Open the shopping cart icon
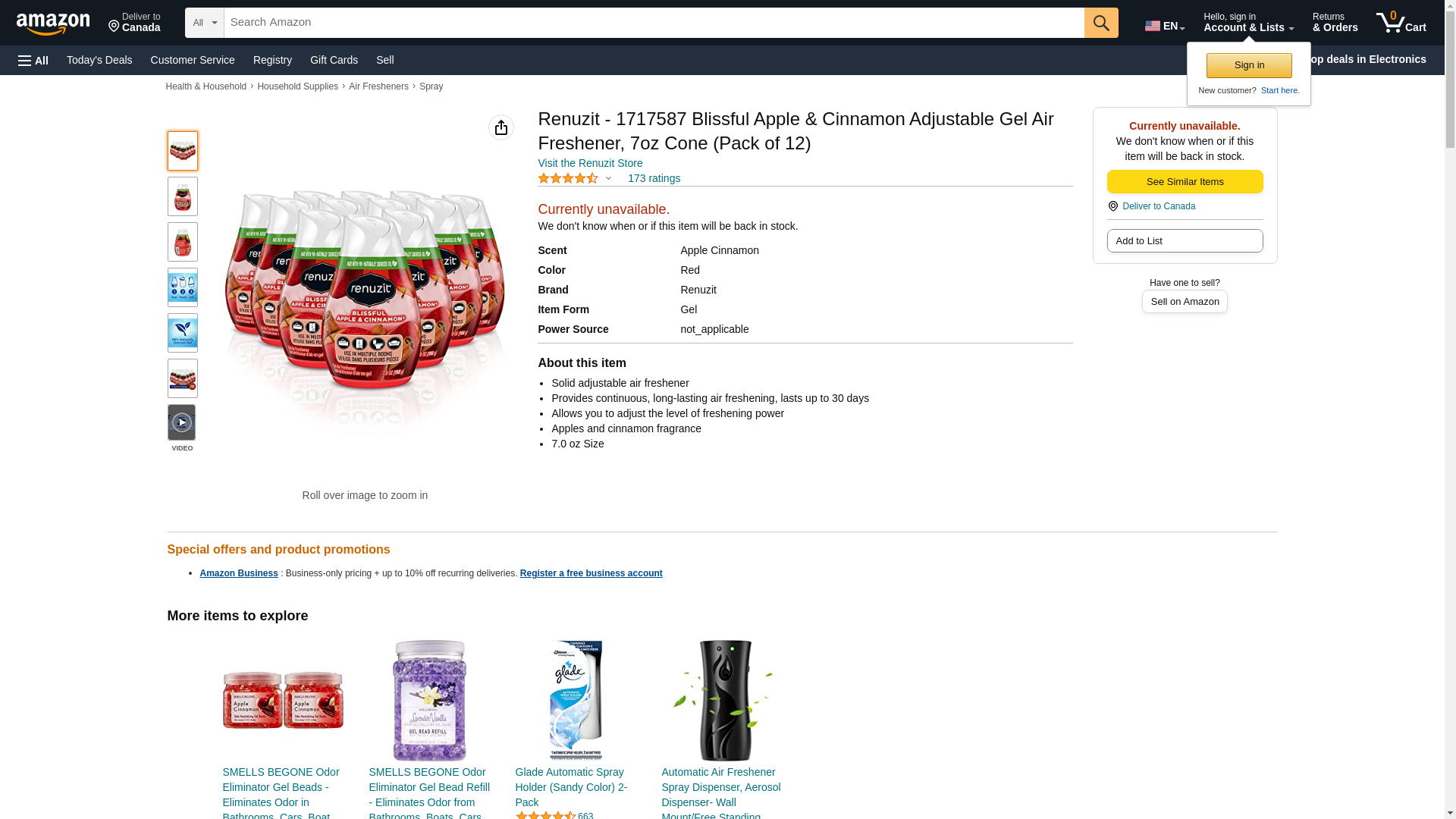Viewport: 1456px width, 819px height. coord(1401,23)
